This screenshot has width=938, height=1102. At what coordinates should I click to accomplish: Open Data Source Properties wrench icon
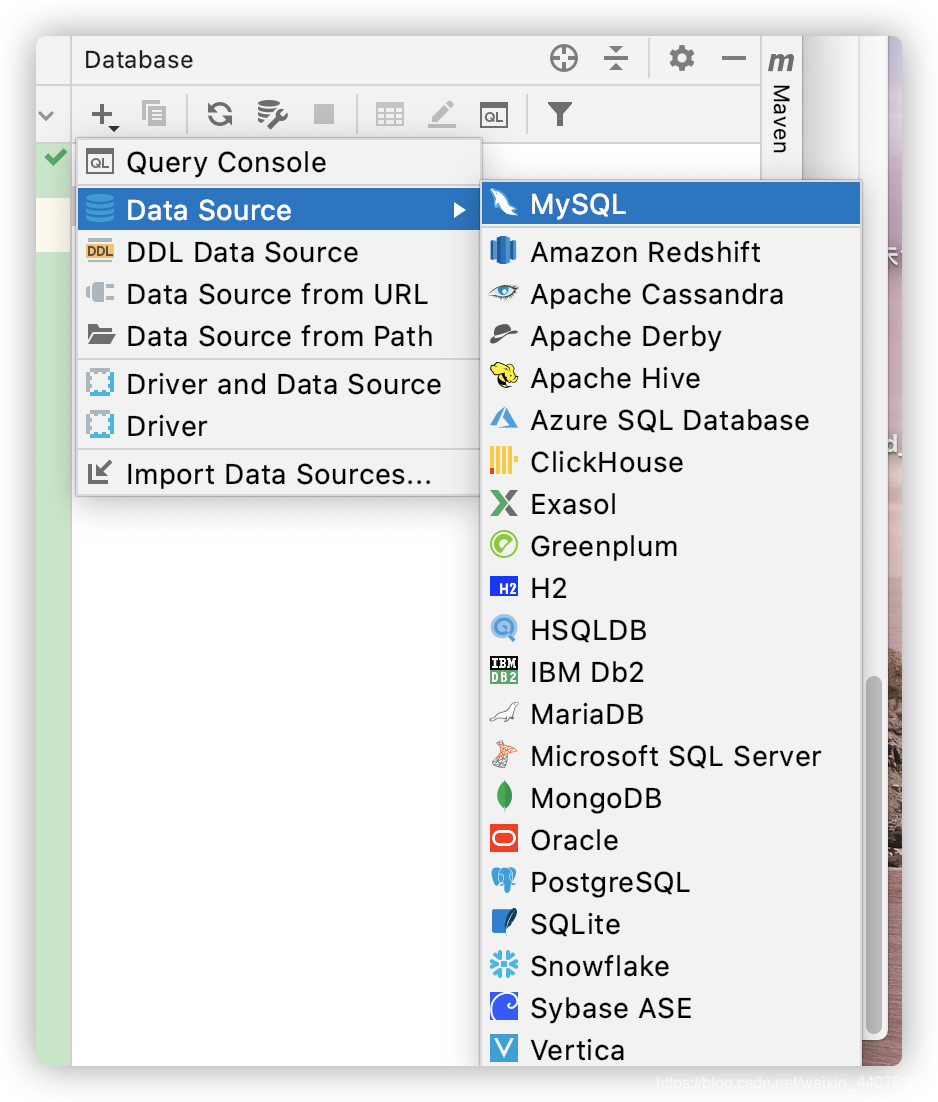pos(272,114)
